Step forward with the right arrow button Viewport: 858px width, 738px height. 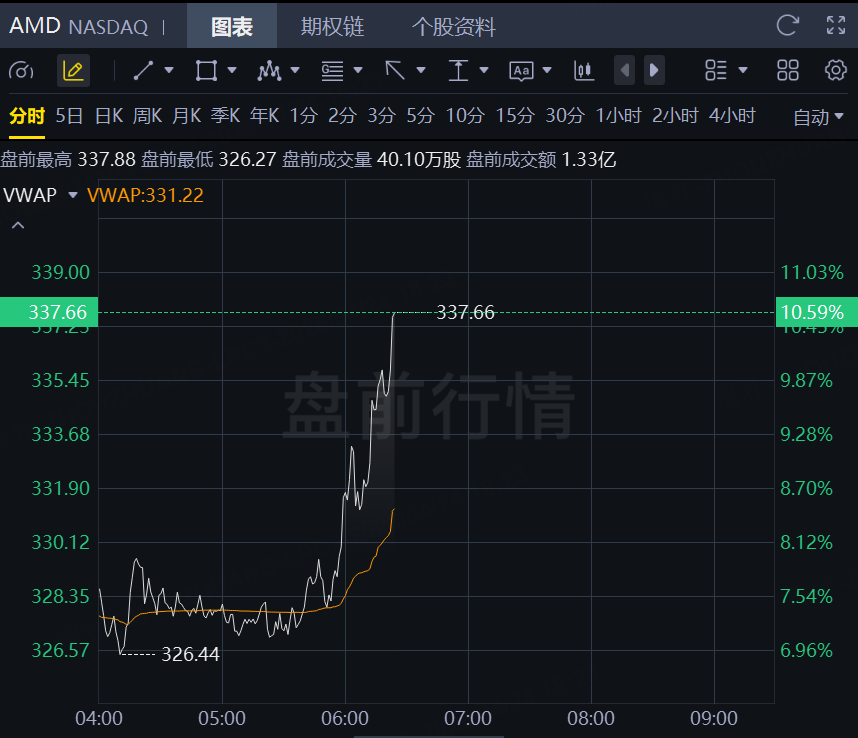654,70
